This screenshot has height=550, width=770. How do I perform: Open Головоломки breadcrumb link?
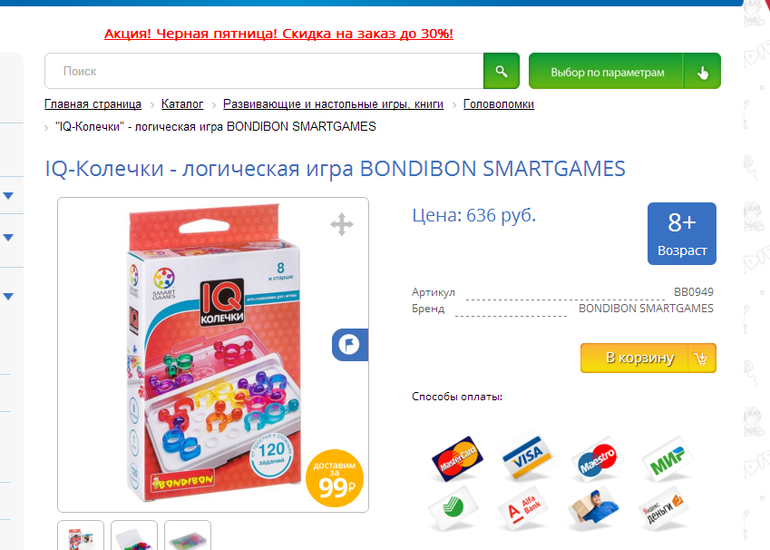[x=498, y=104]
